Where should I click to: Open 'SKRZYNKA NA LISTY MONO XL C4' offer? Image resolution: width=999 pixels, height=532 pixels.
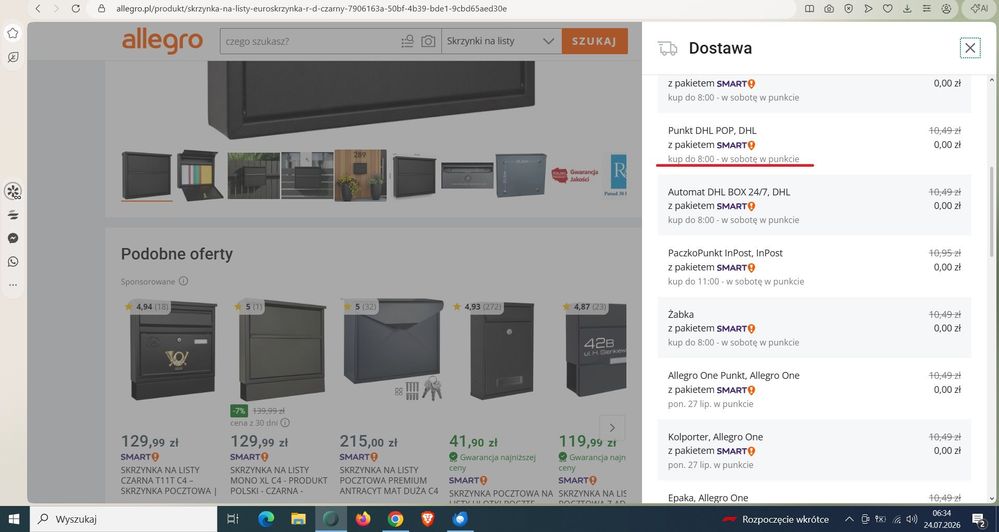coord(278,480)
